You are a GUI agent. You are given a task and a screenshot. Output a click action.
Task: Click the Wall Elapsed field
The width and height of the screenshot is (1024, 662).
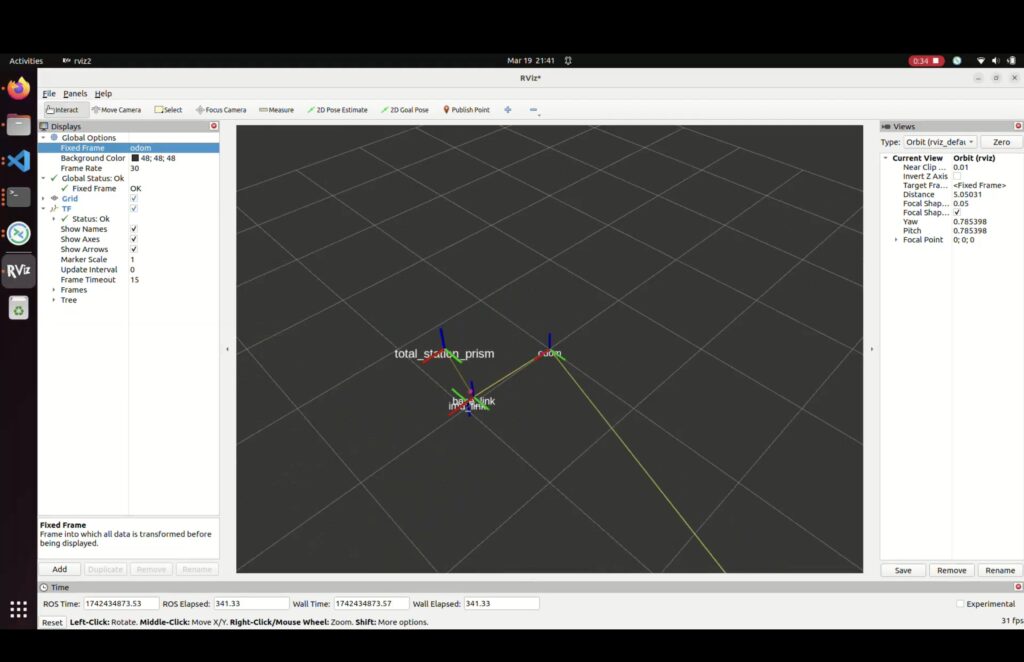pos(502,604)
